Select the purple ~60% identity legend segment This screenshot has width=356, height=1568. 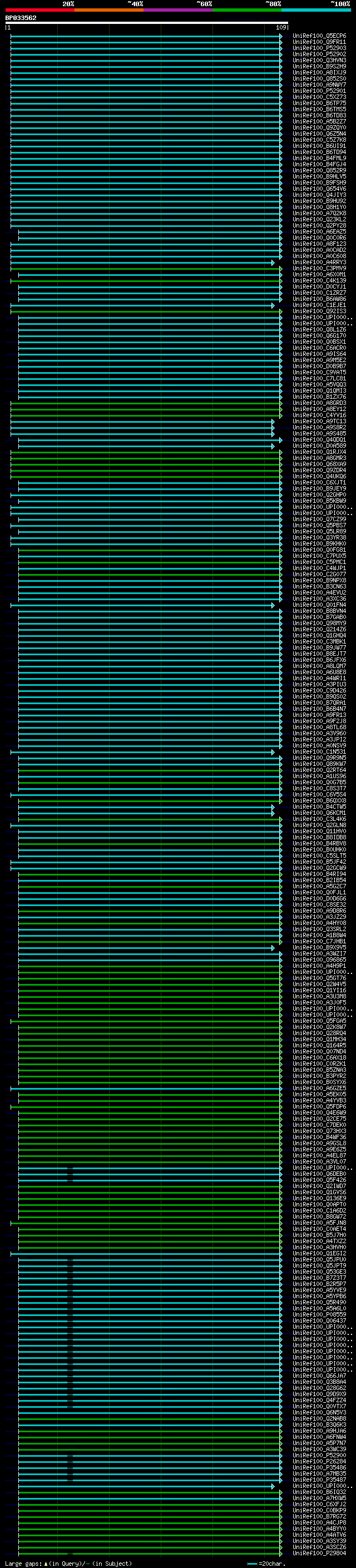[x=177, y=10]
